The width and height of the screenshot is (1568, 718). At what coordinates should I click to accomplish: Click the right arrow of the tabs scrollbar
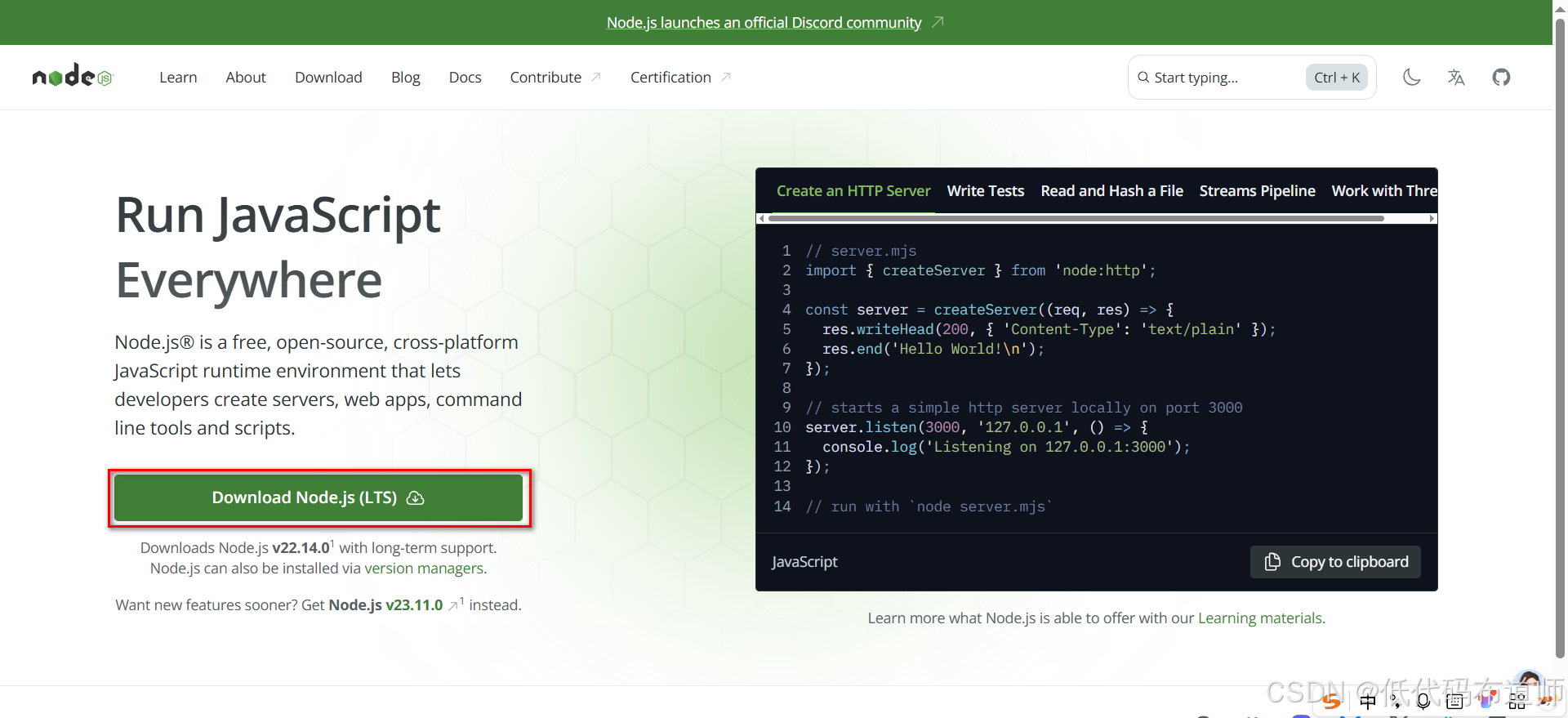point(1432,219)
